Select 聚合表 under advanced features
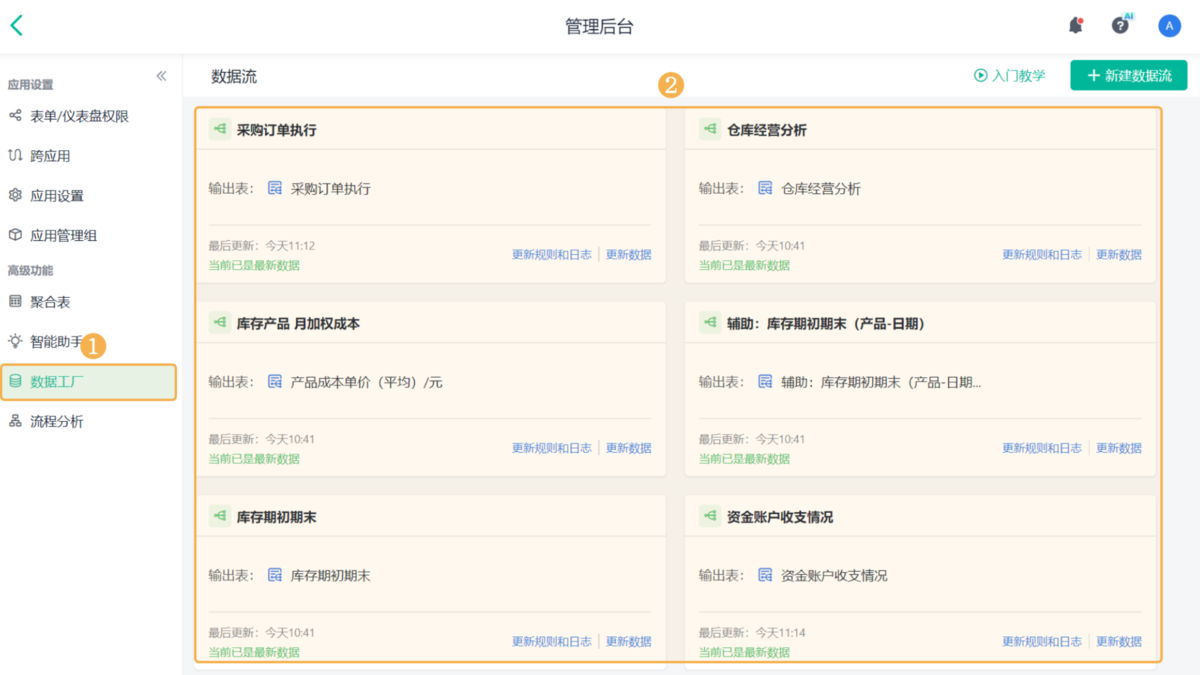The width and height of the screenshot is (1200, 675). coord(50,302)
